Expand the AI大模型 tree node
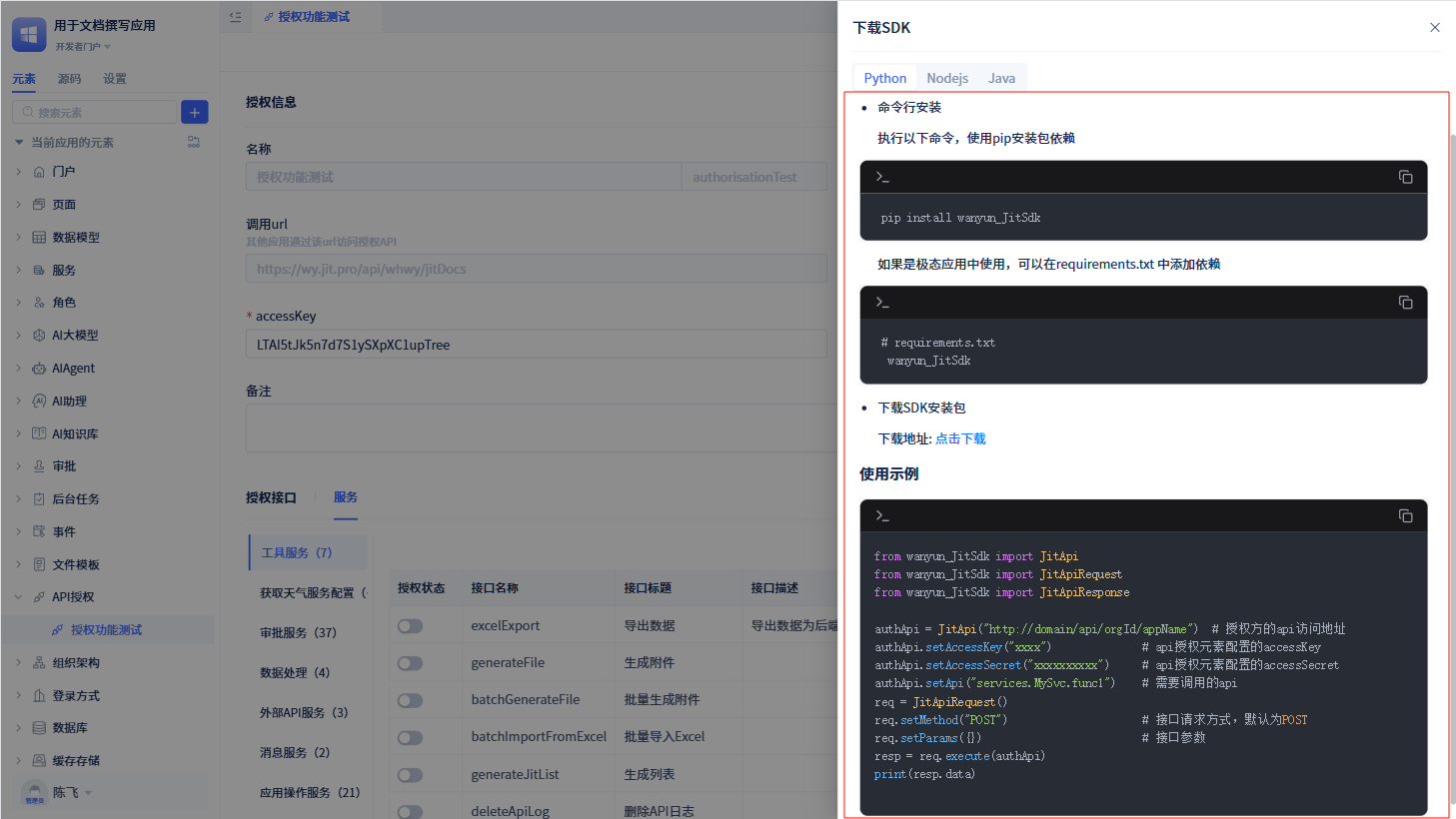 18,336
